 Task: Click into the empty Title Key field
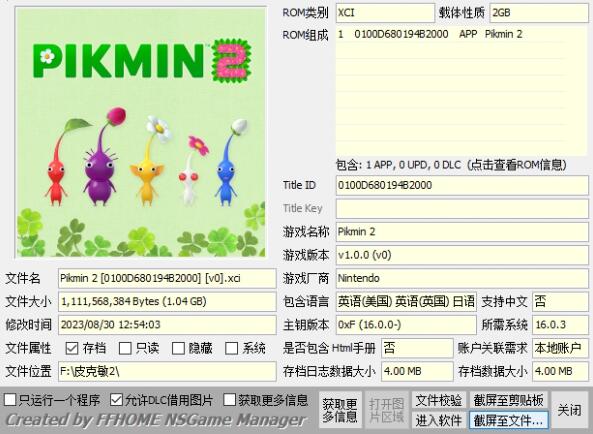462,208
